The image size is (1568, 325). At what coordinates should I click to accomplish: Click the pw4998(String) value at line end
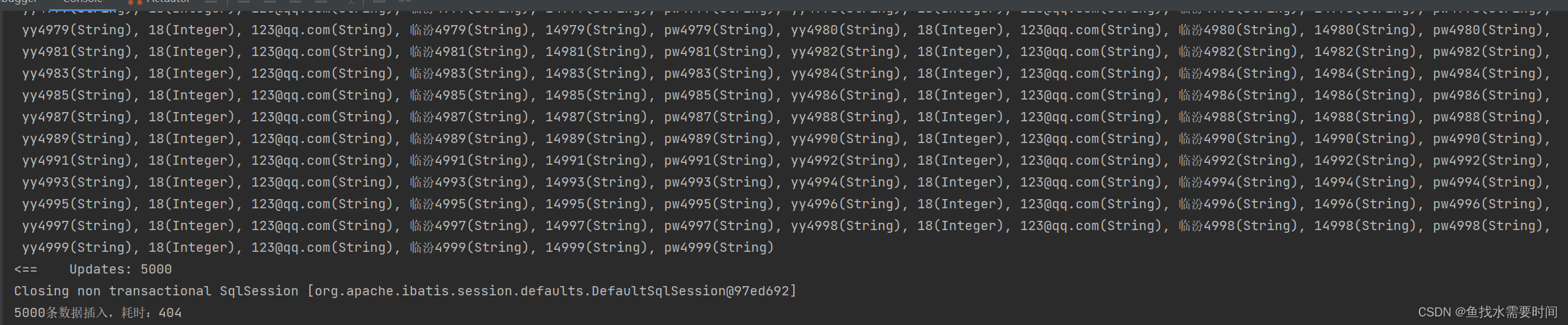(1487, 225)
